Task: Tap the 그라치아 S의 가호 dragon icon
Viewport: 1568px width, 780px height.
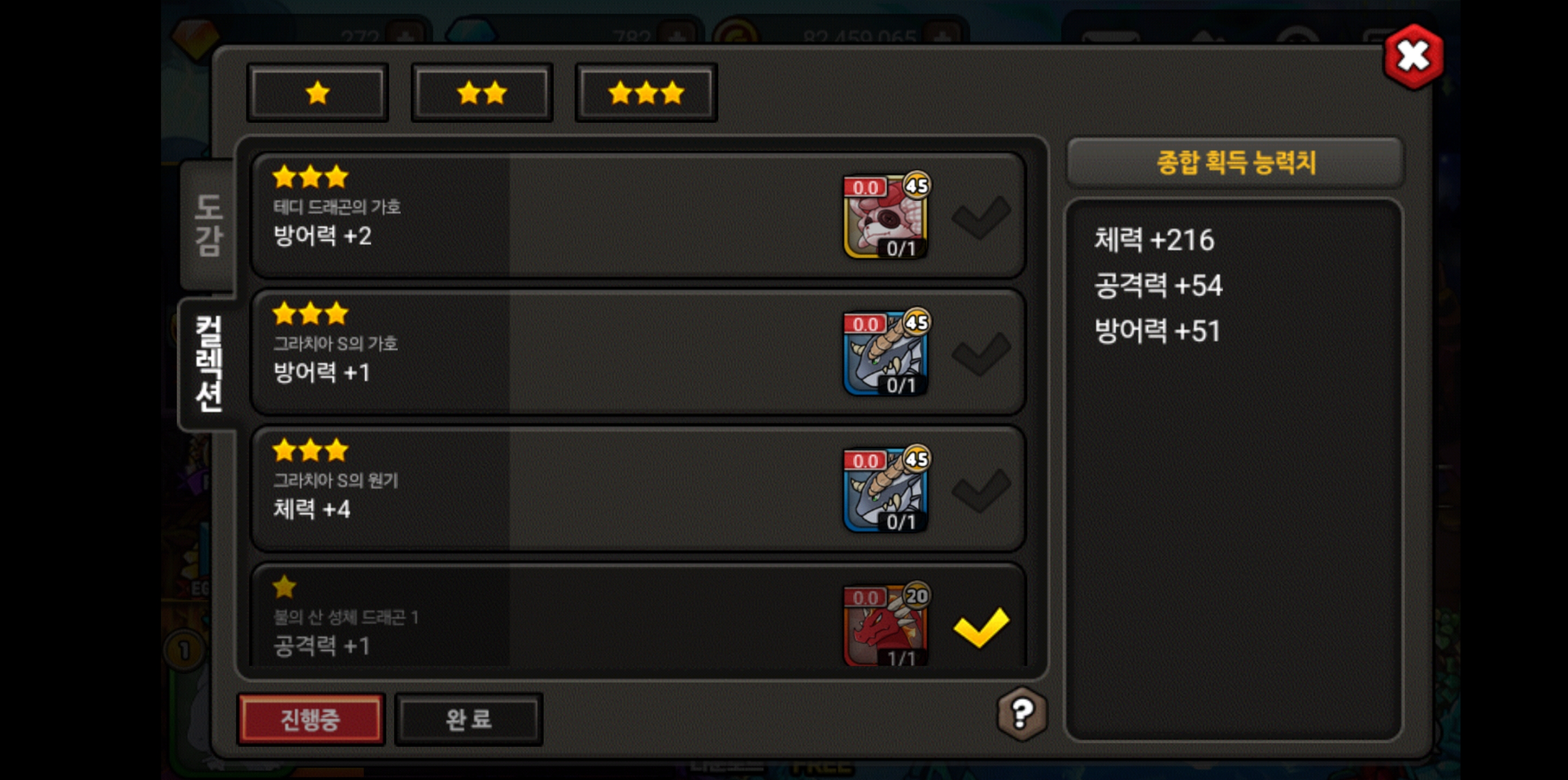Action: click(x=886, y=353)
